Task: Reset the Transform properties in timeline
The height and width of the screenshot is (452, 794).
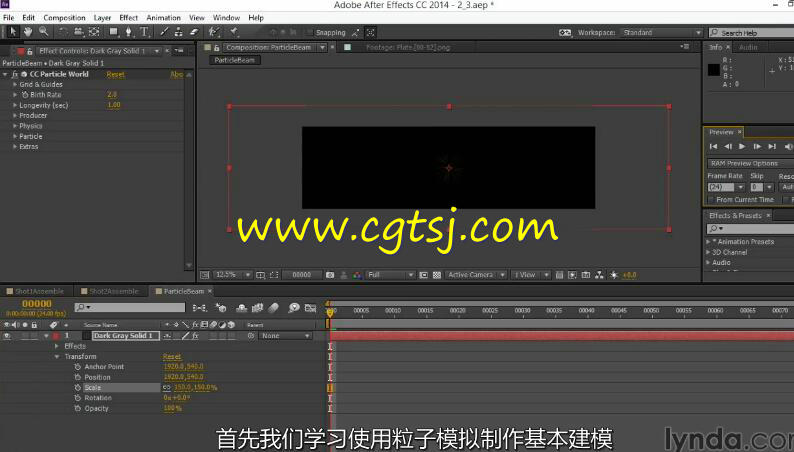Action: pos(172,357)
